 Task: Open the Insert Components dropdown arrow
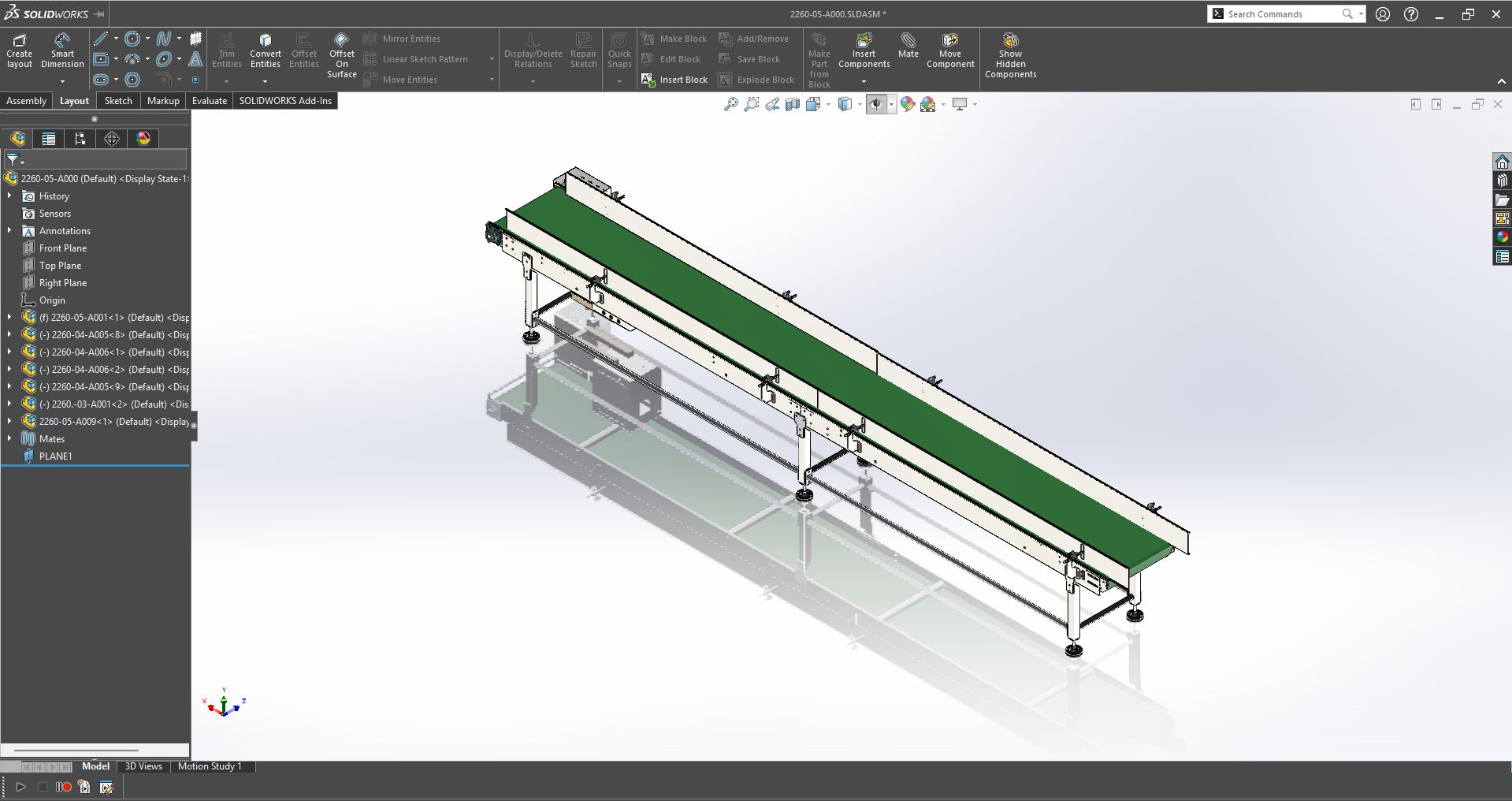point(864,81)
